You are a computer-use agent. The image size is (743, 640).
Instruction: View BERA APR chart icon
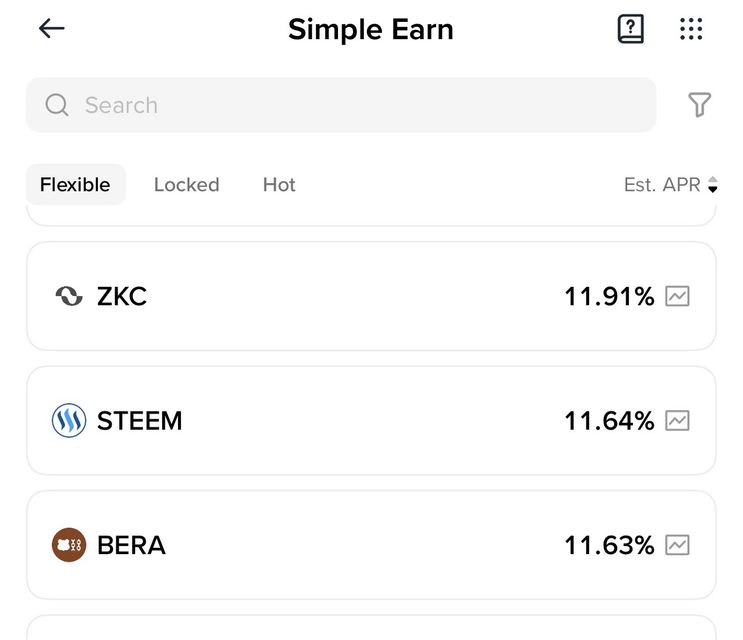click(x=678, y=545)
